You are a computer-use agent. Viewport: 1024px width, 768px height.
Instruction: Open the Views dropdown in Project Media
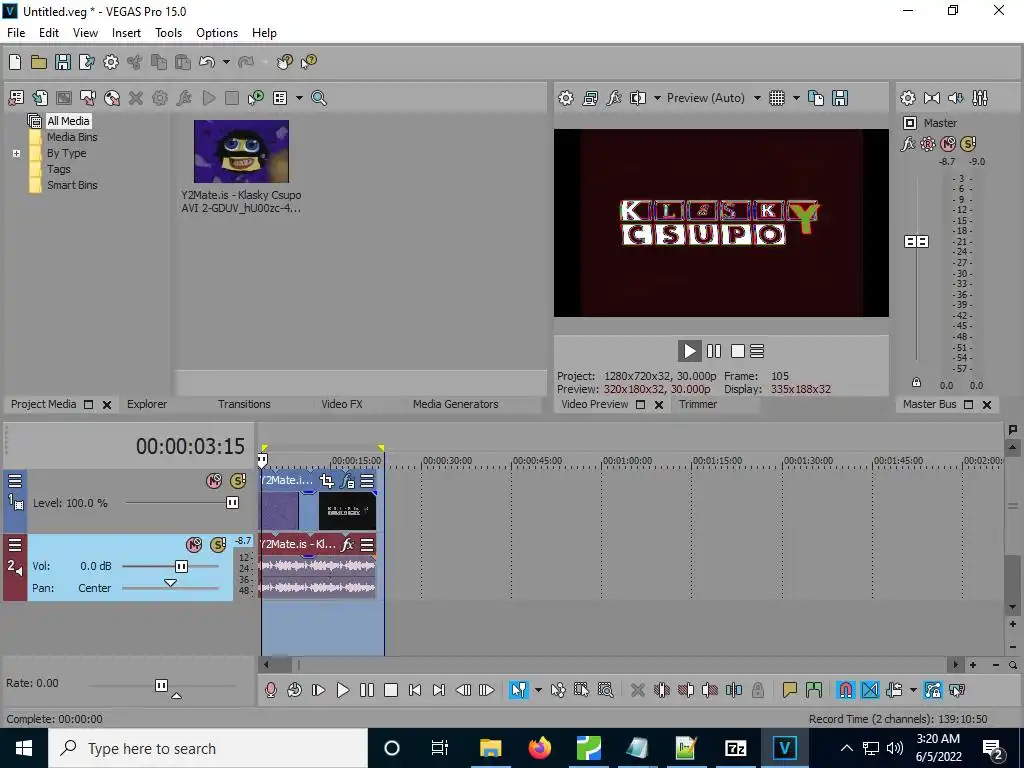(299, 98)
